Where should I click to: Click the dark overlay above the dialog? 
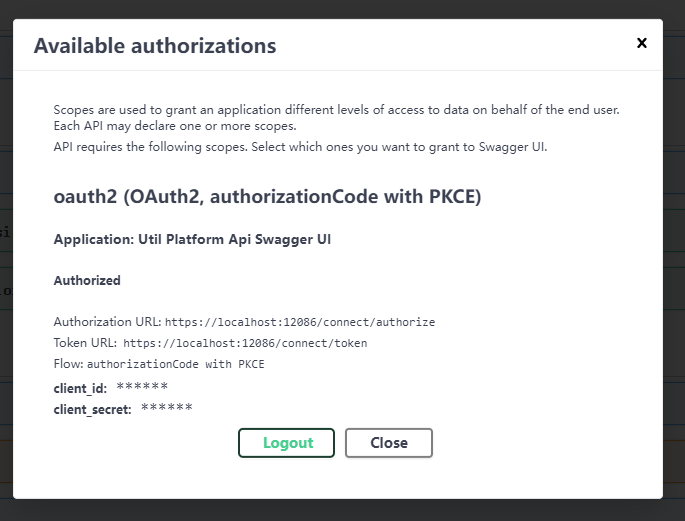[x=342, y=9]
